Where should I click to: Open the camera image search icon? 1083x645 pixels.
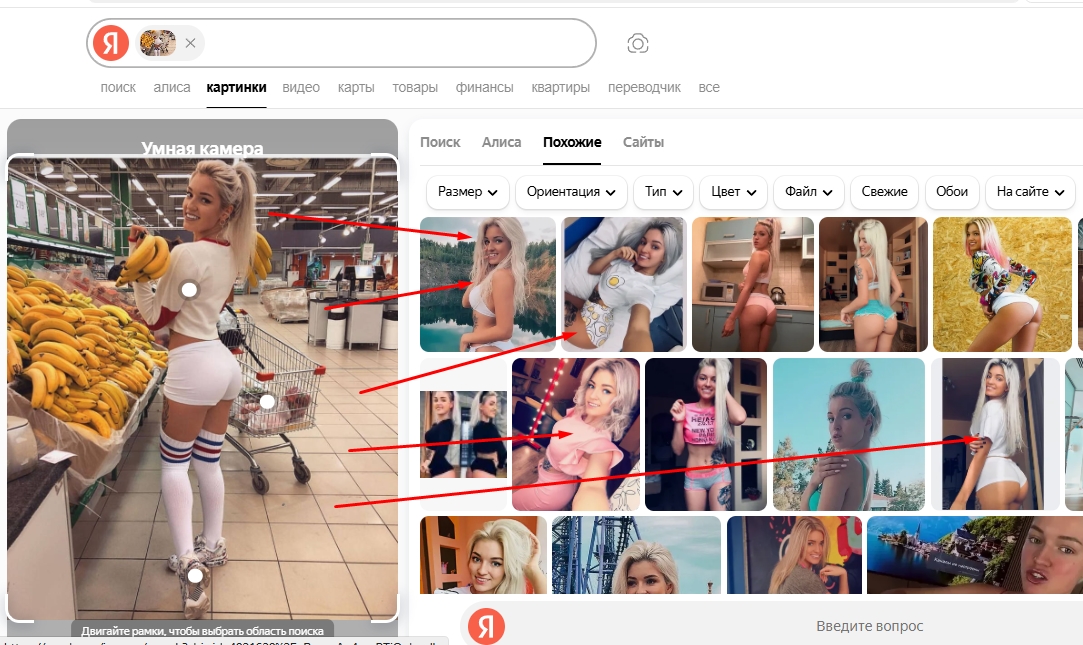tap(638, 44)
